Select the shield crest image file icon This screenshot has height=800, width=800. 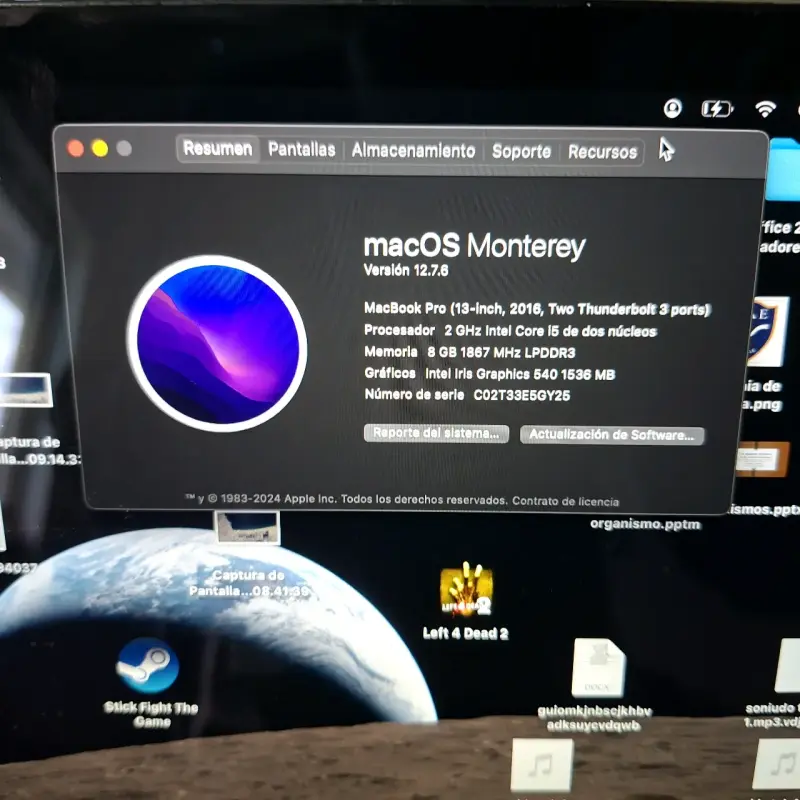pos(768,332)
